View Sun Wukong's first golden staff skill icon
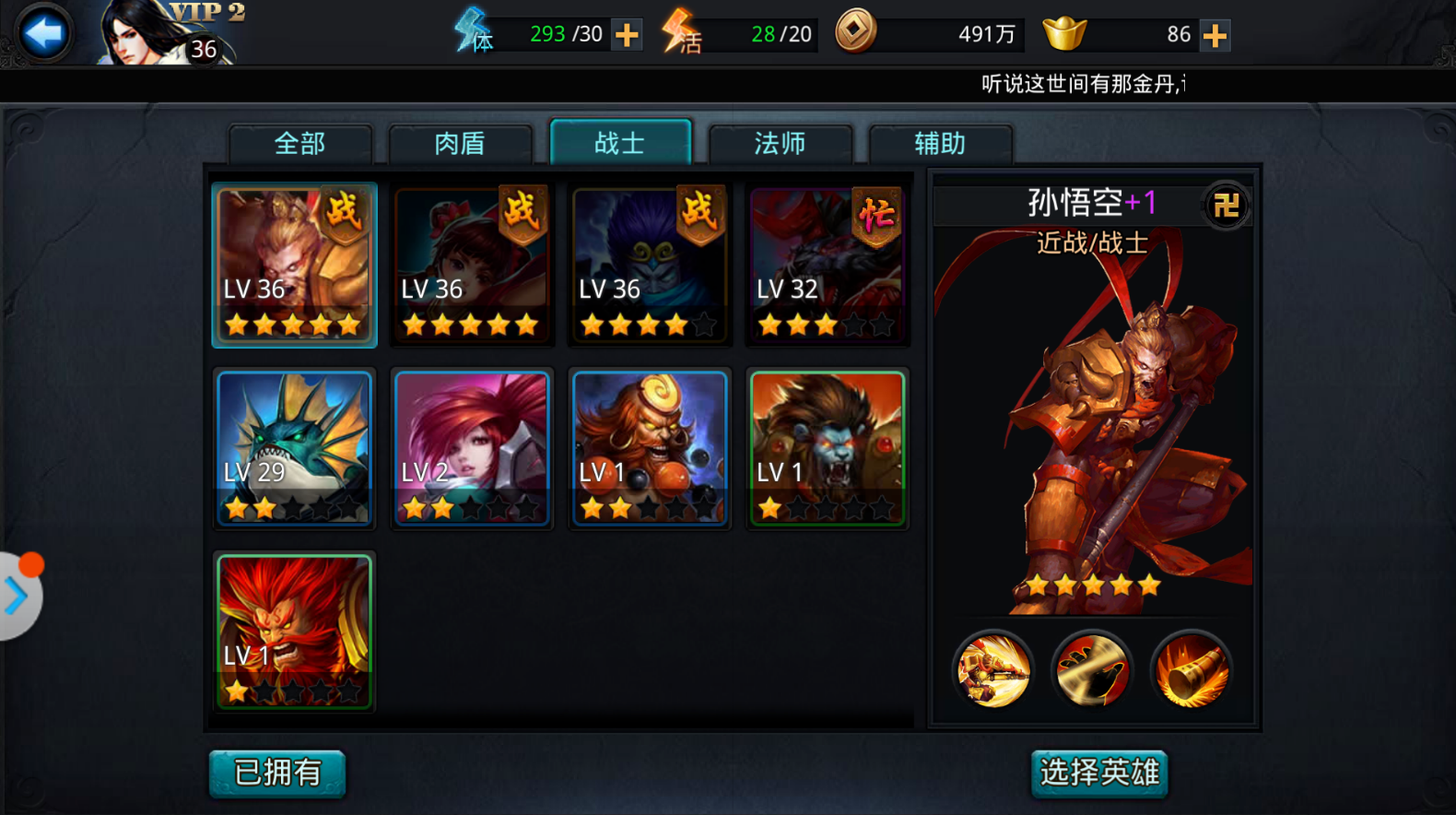1456x815 pixels. click(x=993, y=670)
